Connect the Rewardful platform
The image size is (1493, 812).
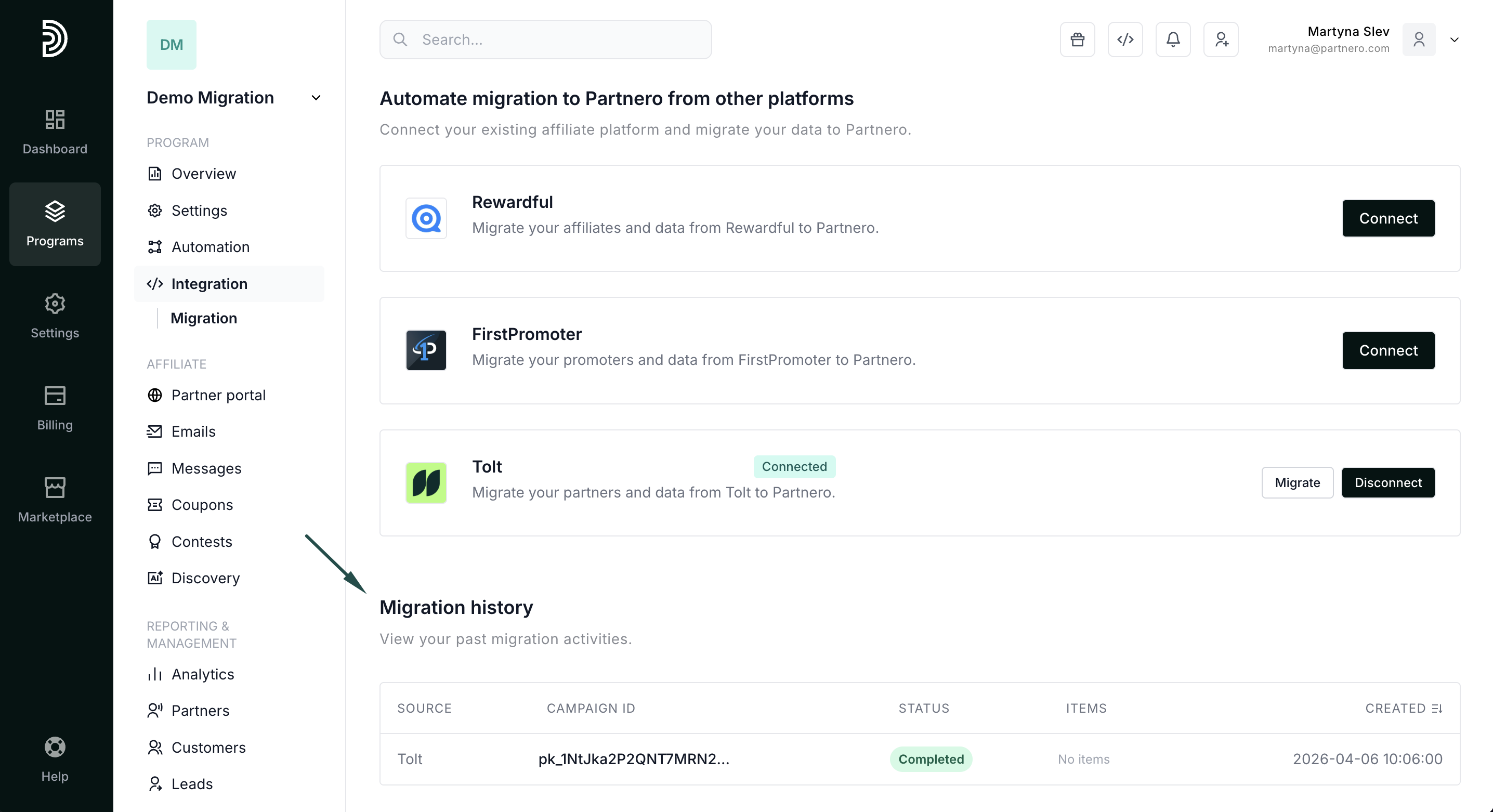click(1388, 218)
